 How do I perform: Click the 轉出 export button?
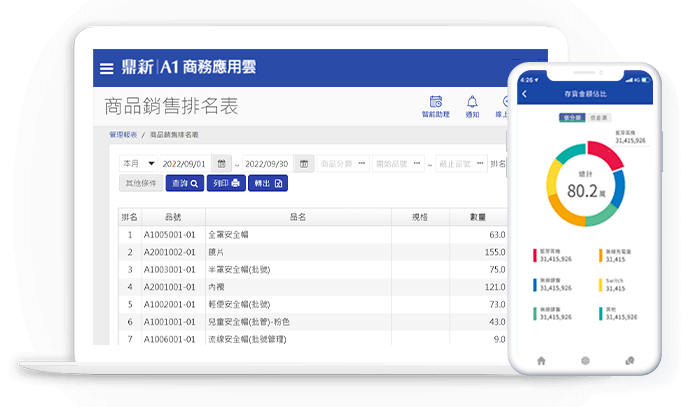coord(268,183)
